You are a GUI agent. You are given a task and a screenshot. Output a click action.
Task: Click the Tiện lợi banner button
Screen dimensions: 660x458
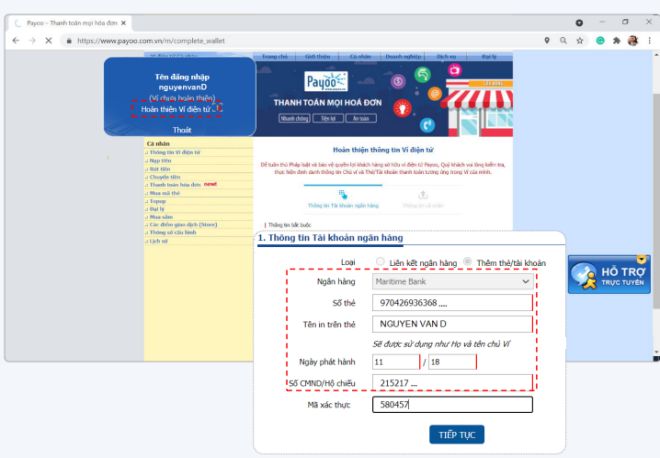328,119
